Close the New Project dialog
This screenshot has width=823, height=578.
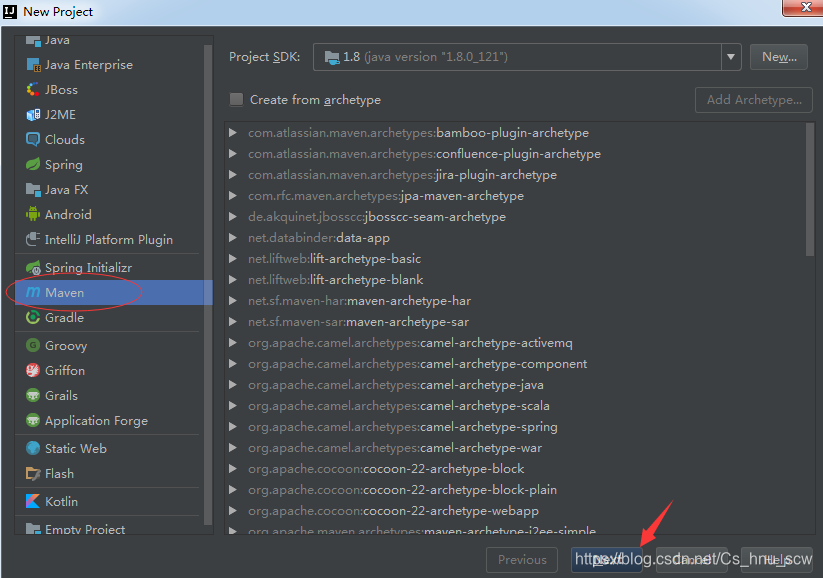coord(806,7)
